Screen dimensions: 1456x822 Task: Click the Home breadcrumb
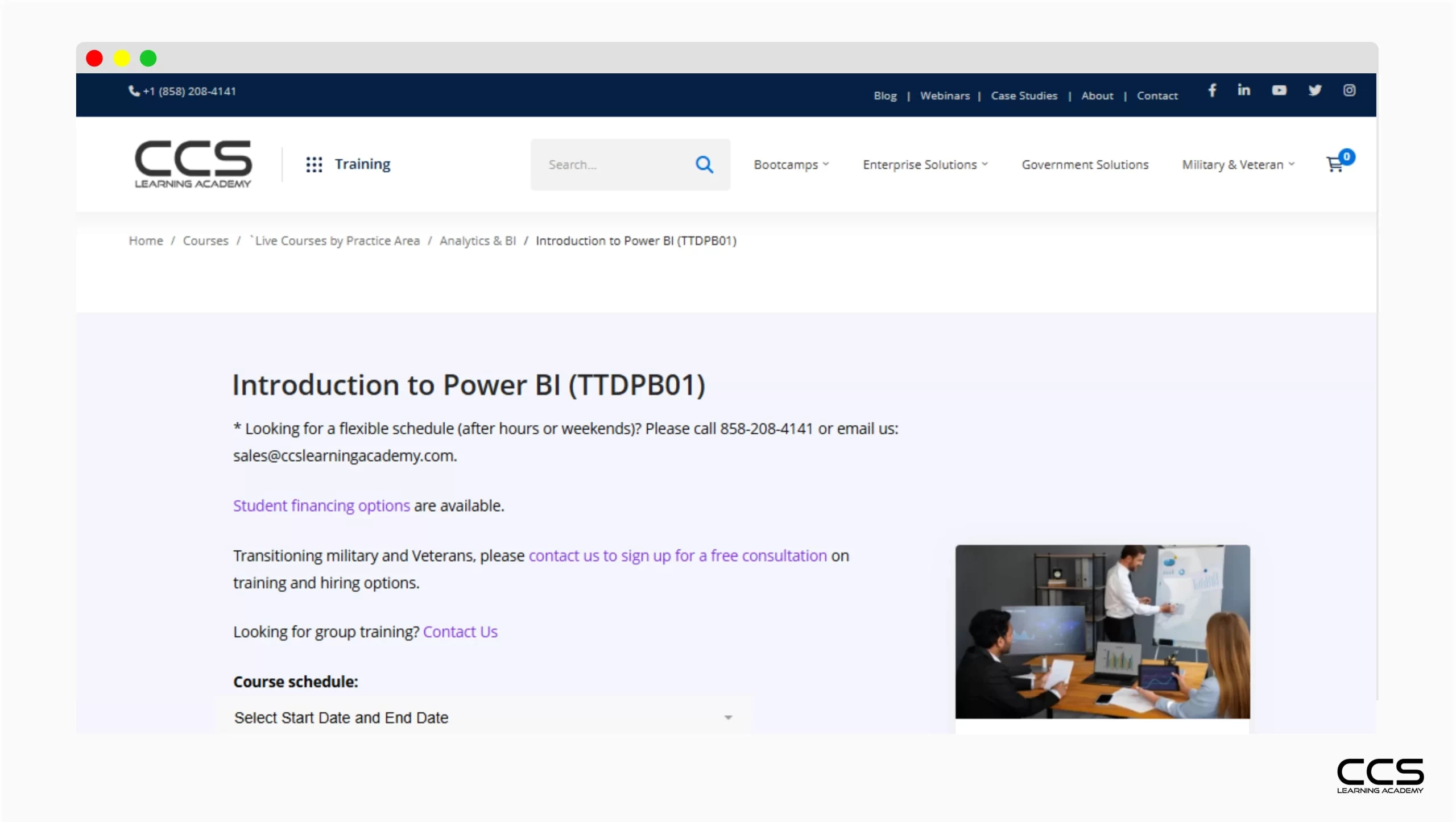(146, 240)
